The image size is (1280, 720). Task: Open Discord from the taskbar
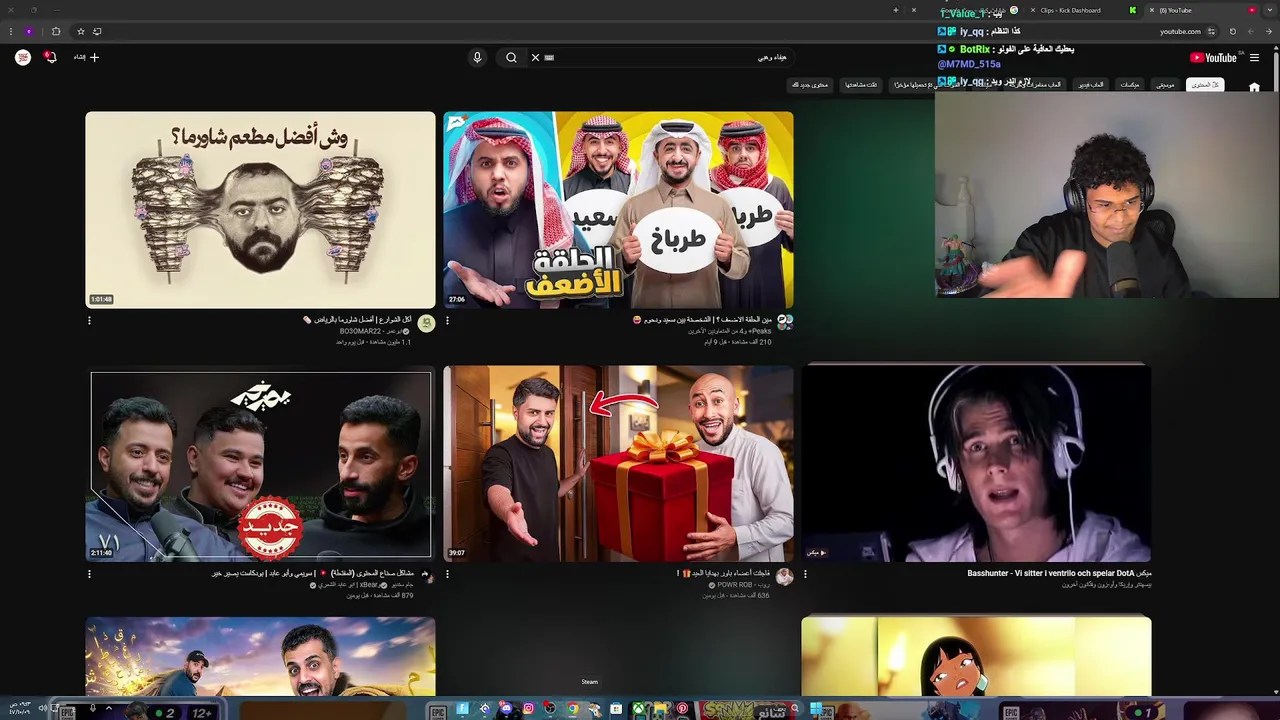click(507, 709)
